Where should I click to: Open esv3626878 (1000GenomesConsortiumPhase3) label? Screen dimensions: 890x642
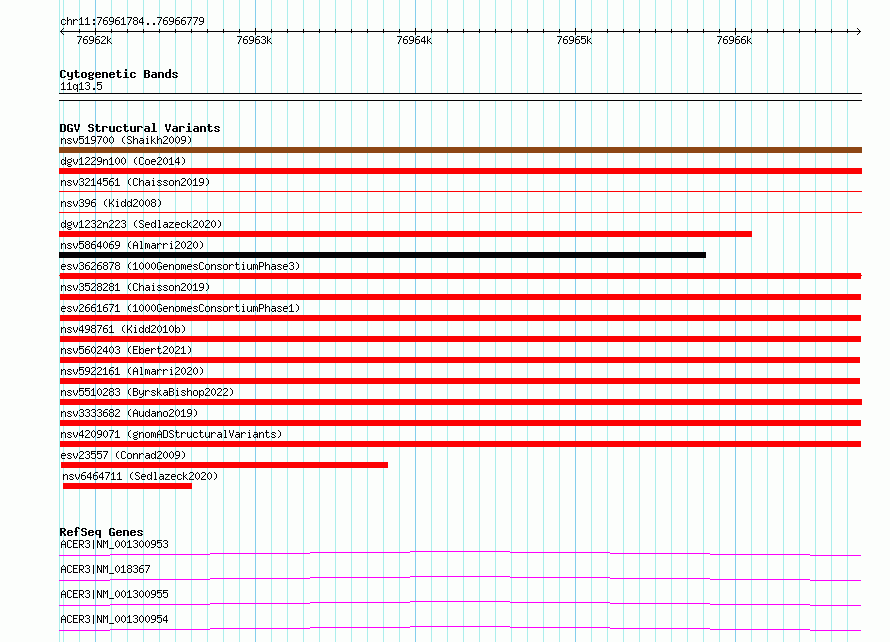coord(180,266)
